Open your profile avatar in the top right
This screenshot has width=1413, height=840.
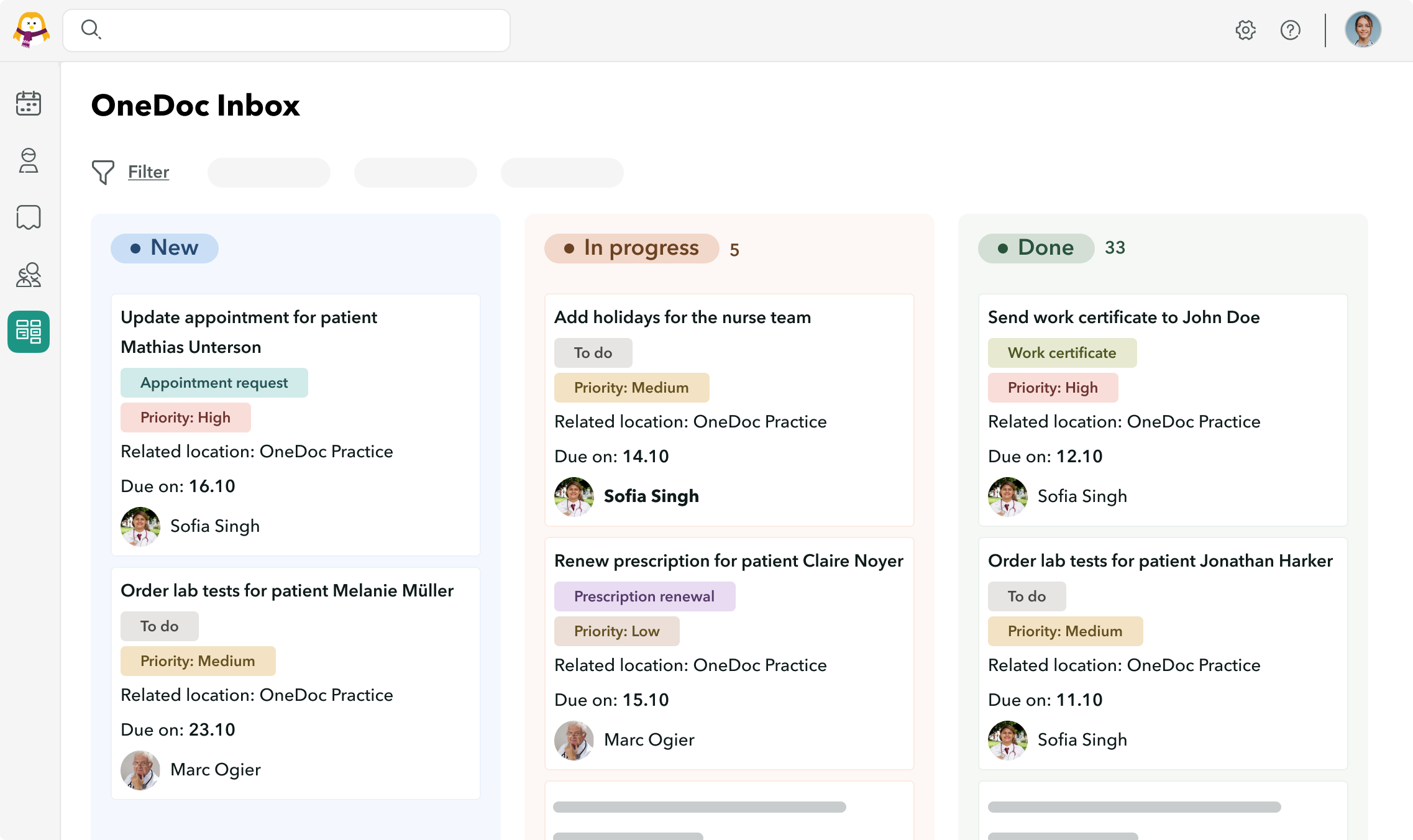coord(1363,29)
